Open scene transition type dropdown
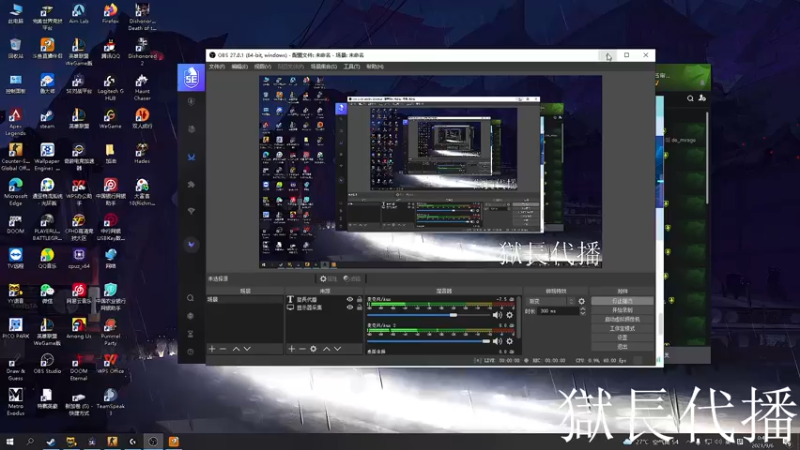This screenshot has width=800, height=450. point(551,302)
